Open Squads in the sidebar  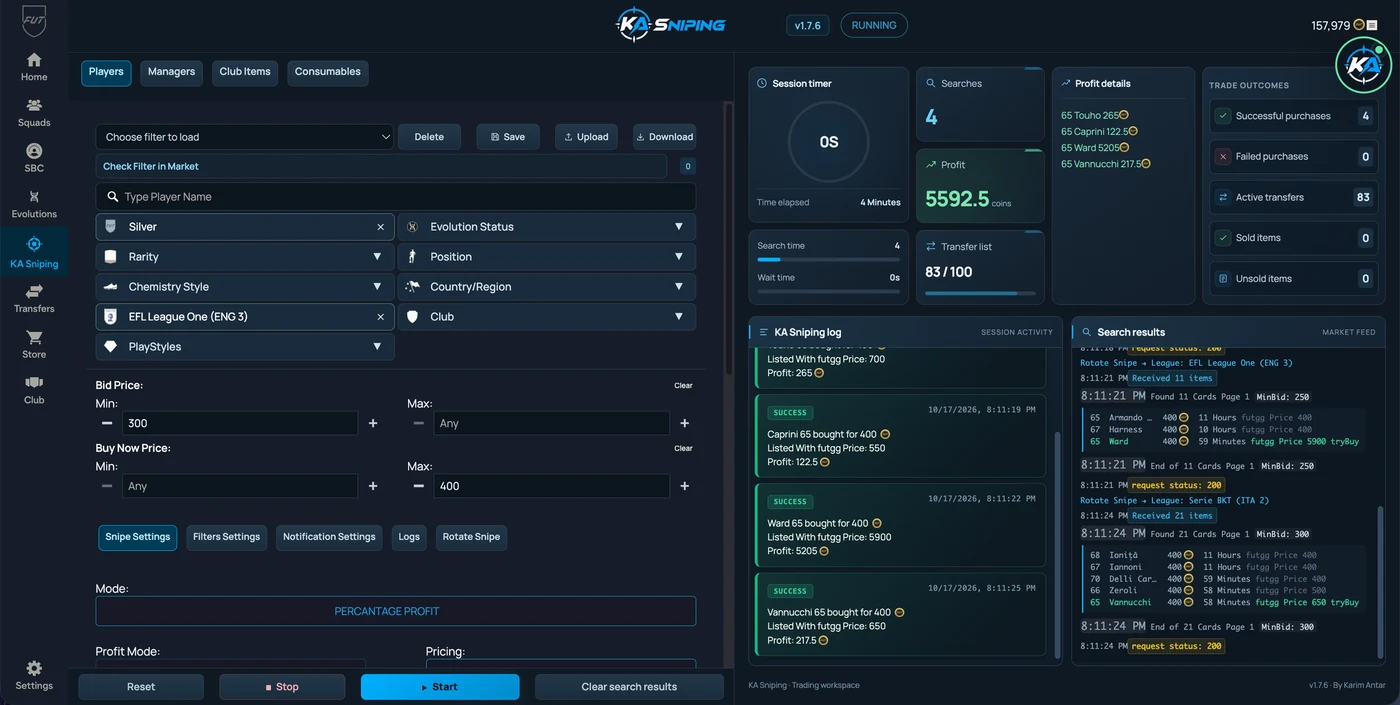[x=34, y=112]
